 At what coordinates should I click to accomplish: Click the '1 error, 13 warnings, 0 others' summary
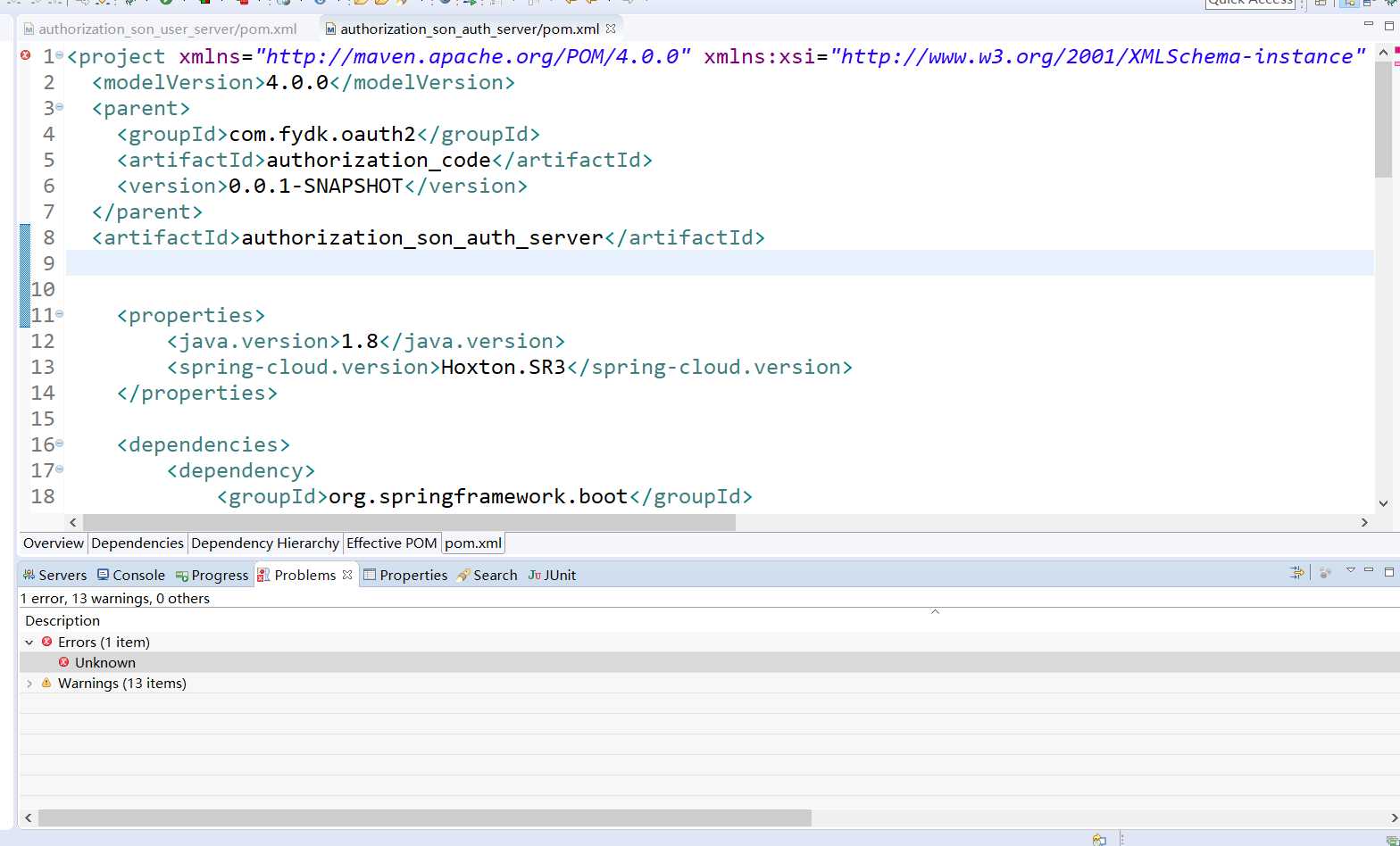click(x=115, y=599)
